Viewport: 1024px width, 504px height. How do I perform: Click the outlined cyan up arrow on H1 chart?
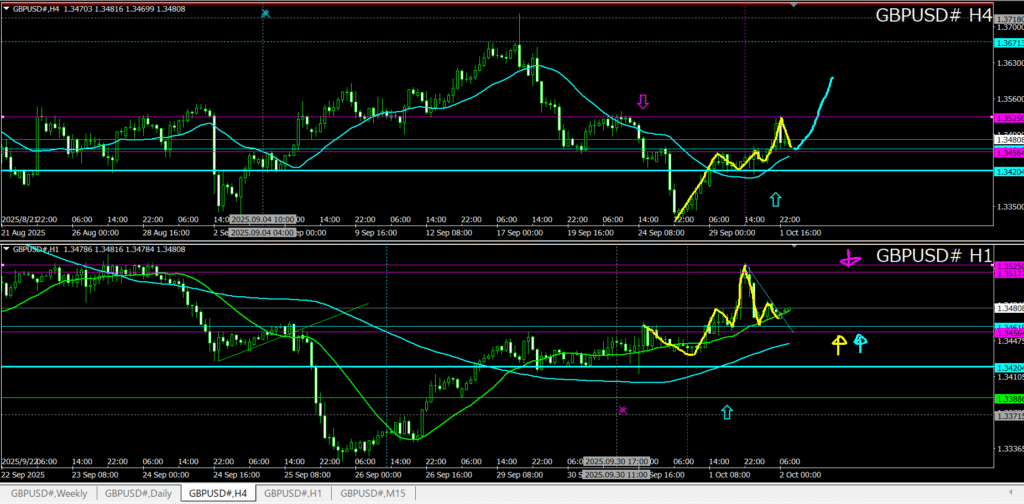coord(727,411)
